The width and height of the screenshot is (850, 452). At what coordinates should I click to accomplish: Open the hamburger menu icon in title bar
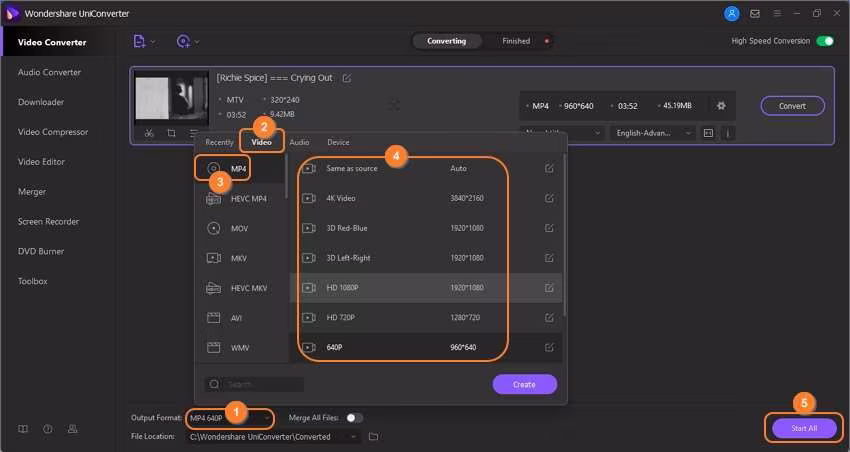pos(777,14)
